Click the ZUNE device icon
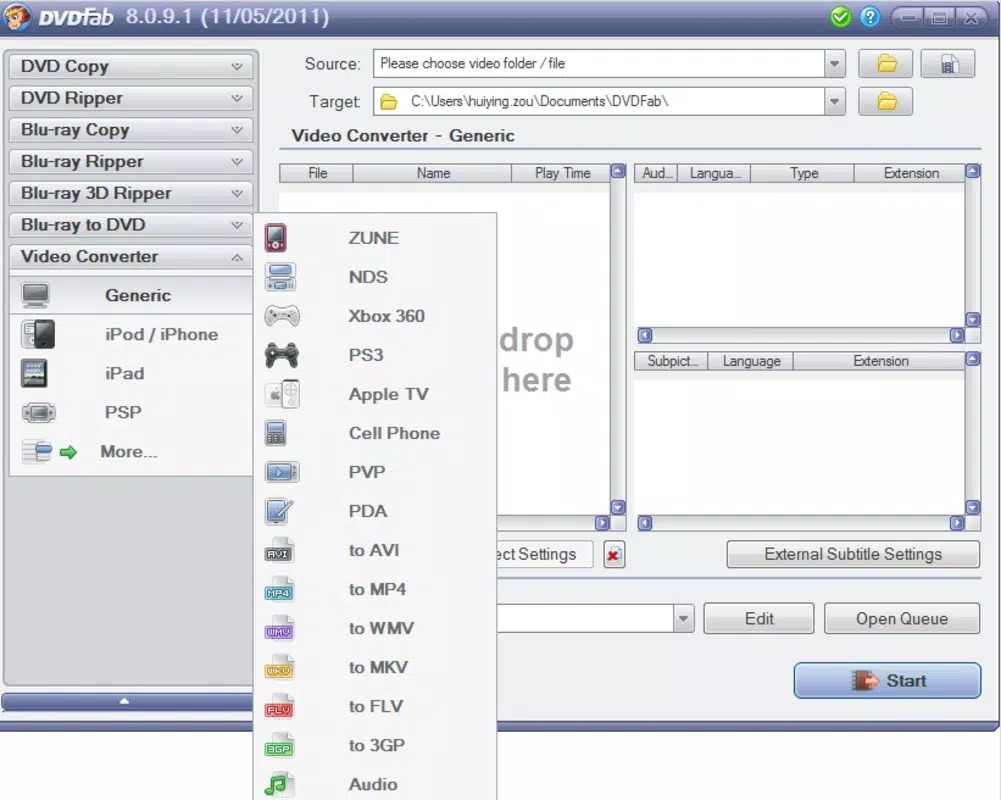 tap(276, 238)
